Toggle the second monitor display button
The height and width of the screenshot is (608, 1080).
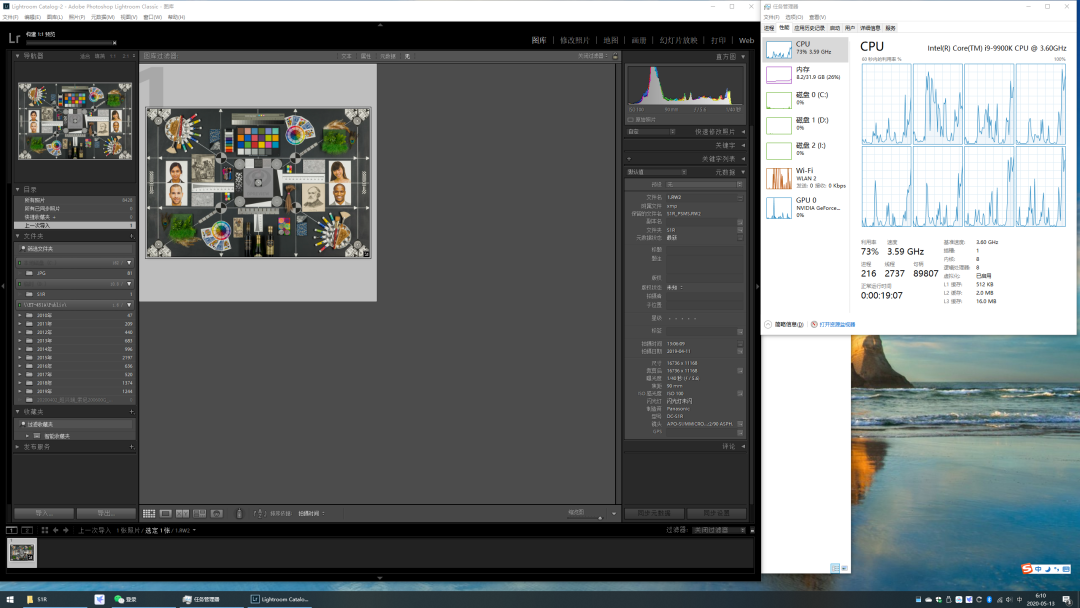click(27, 530)
